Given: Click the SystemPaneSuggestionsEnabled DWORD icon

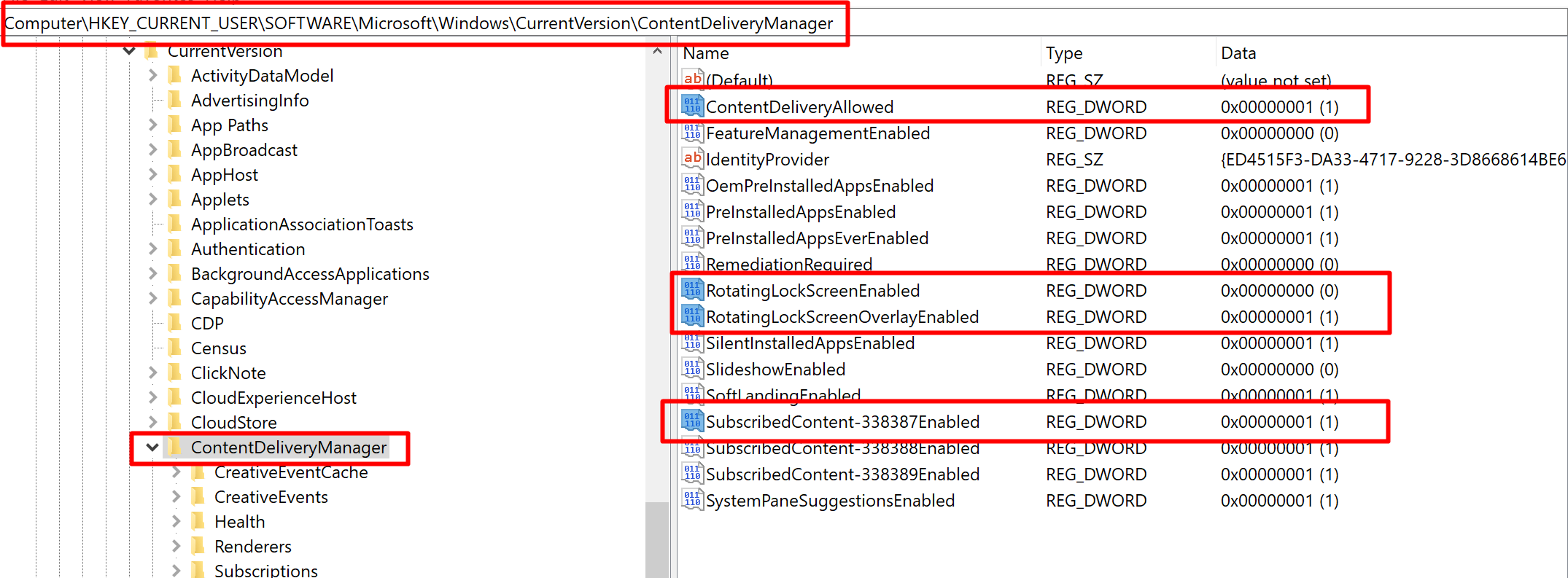Looking at the screenshot, I should (692, 500).
